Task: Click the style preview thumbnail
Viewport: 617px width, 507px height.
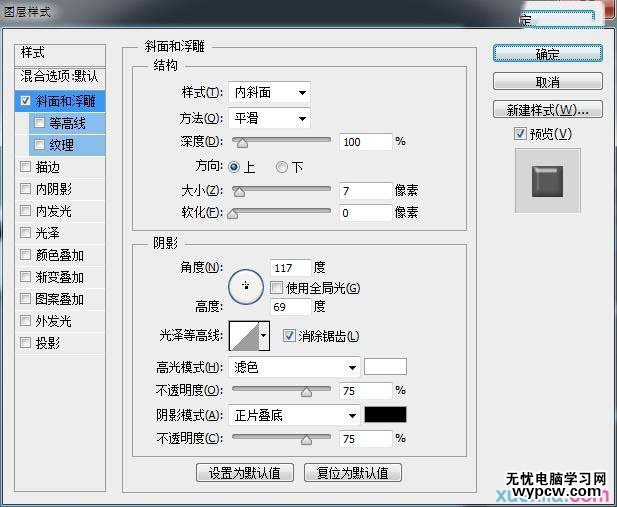Action: click(547, 181)
